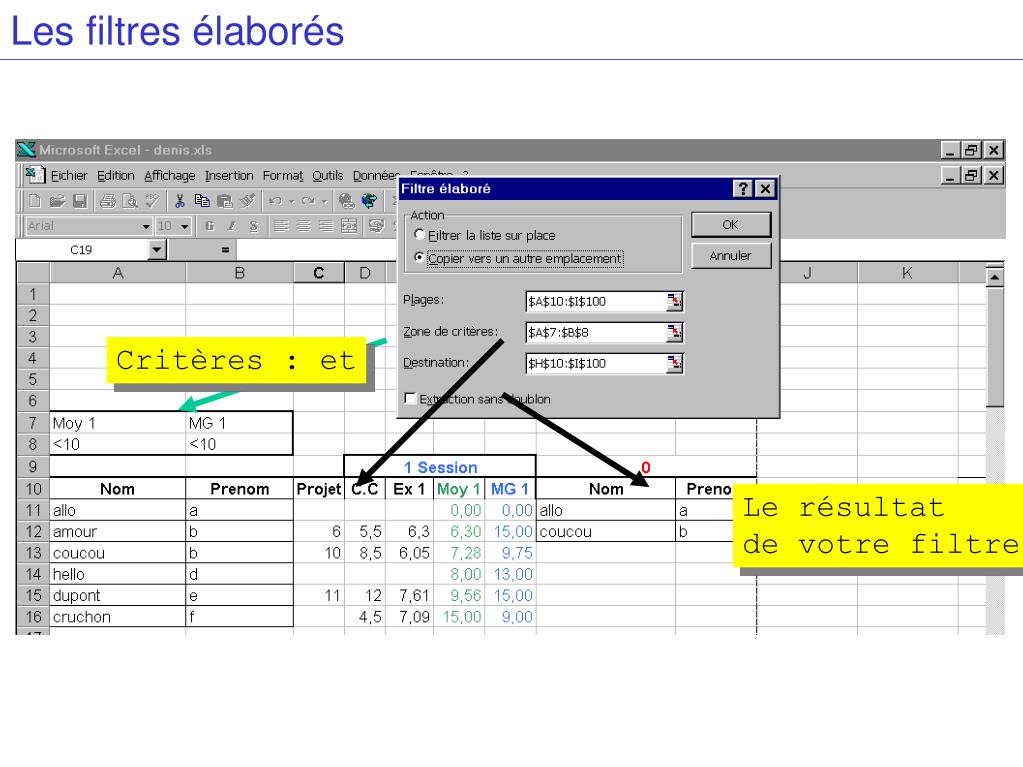Click the '1 Session' header cell
The height and width of the screenshot is (767, 1023).
click(x=440, y=467)
